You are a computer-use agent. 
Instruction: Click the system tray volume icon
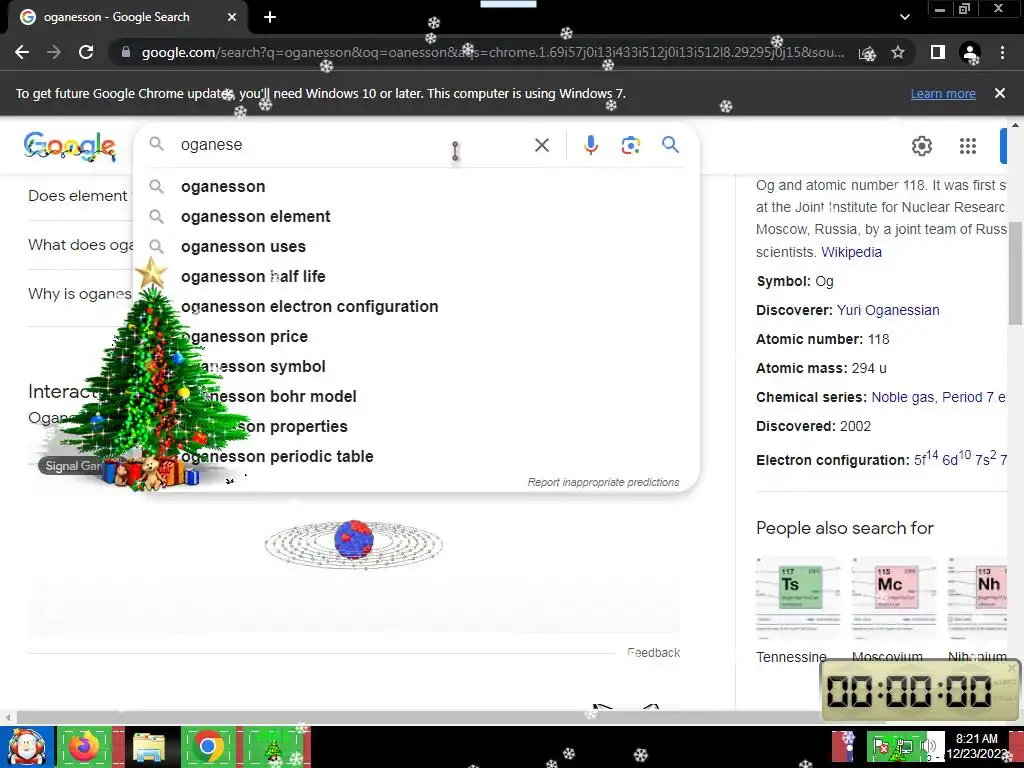(927, 746)
